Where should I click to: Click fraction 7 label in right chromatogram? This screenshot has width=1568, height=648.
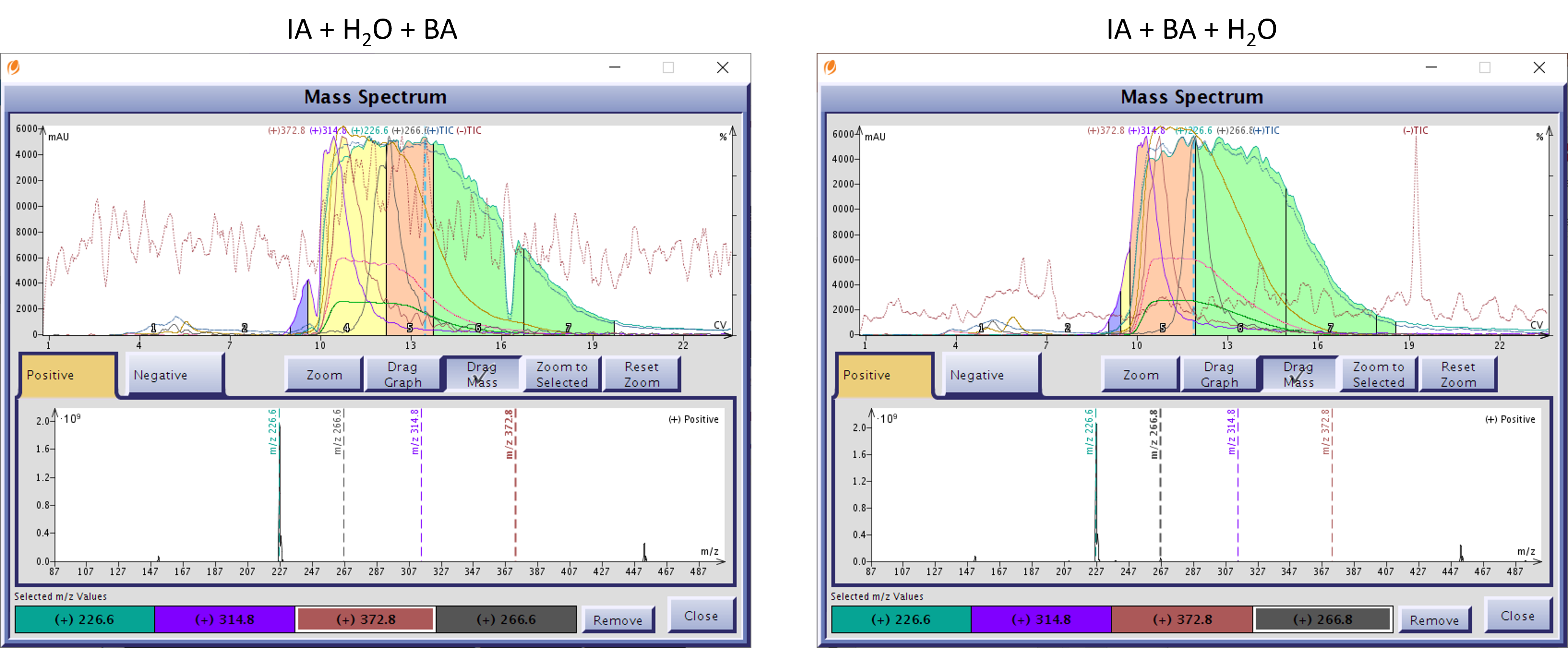tap(1331, 328)
